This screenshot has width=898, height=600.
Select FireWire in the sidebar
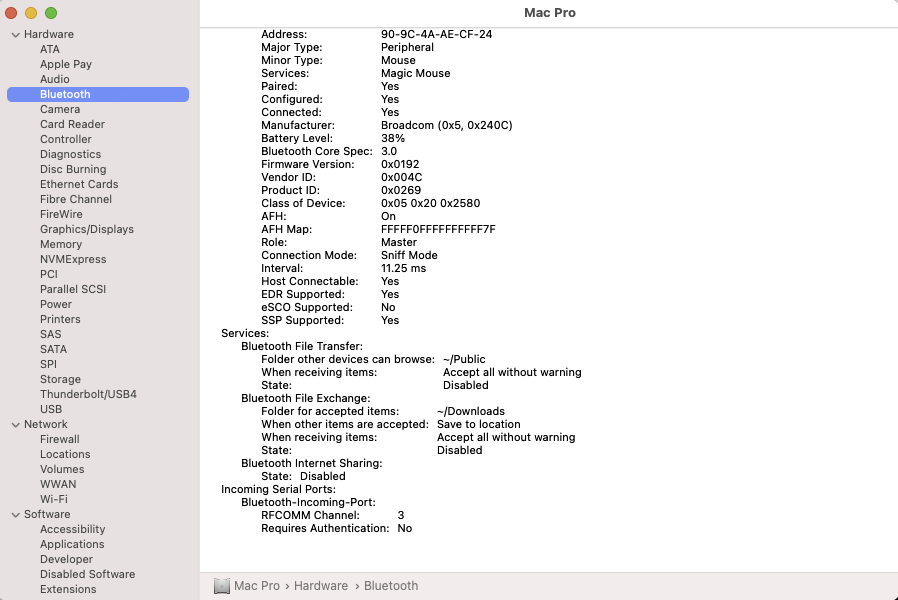[x=61, y=214]
